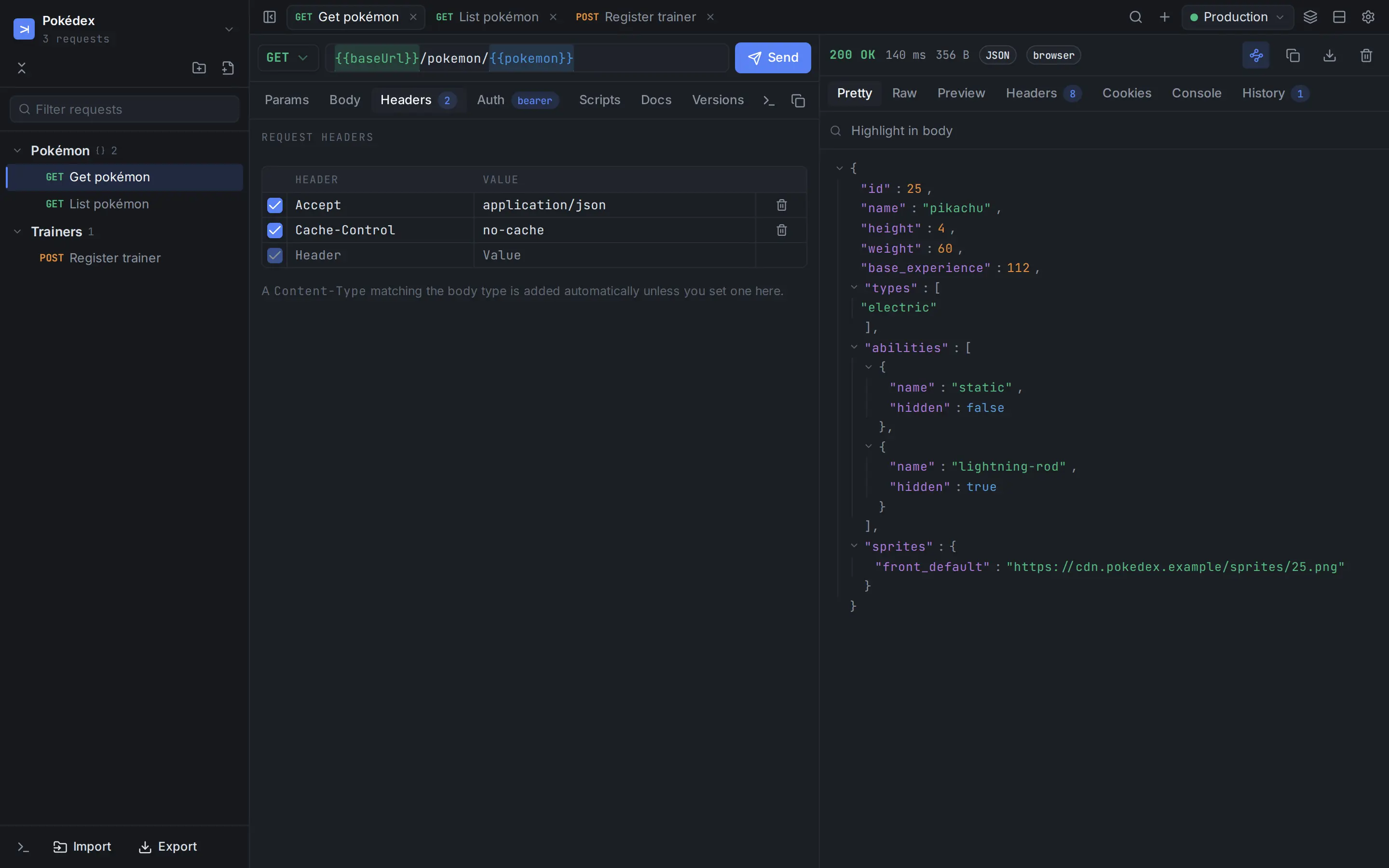Add a new request tab with plus icon
The height and width of the screenshot is (868, 1389).
pos(1165,17)
